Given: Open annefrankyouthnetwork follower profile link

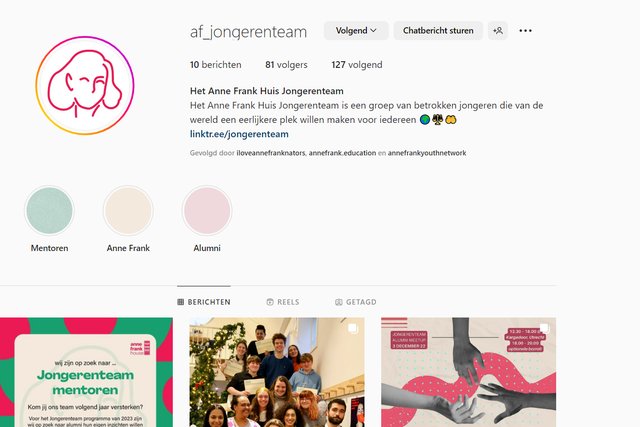Looking at the screenshot, I should (x=427, y=153).
